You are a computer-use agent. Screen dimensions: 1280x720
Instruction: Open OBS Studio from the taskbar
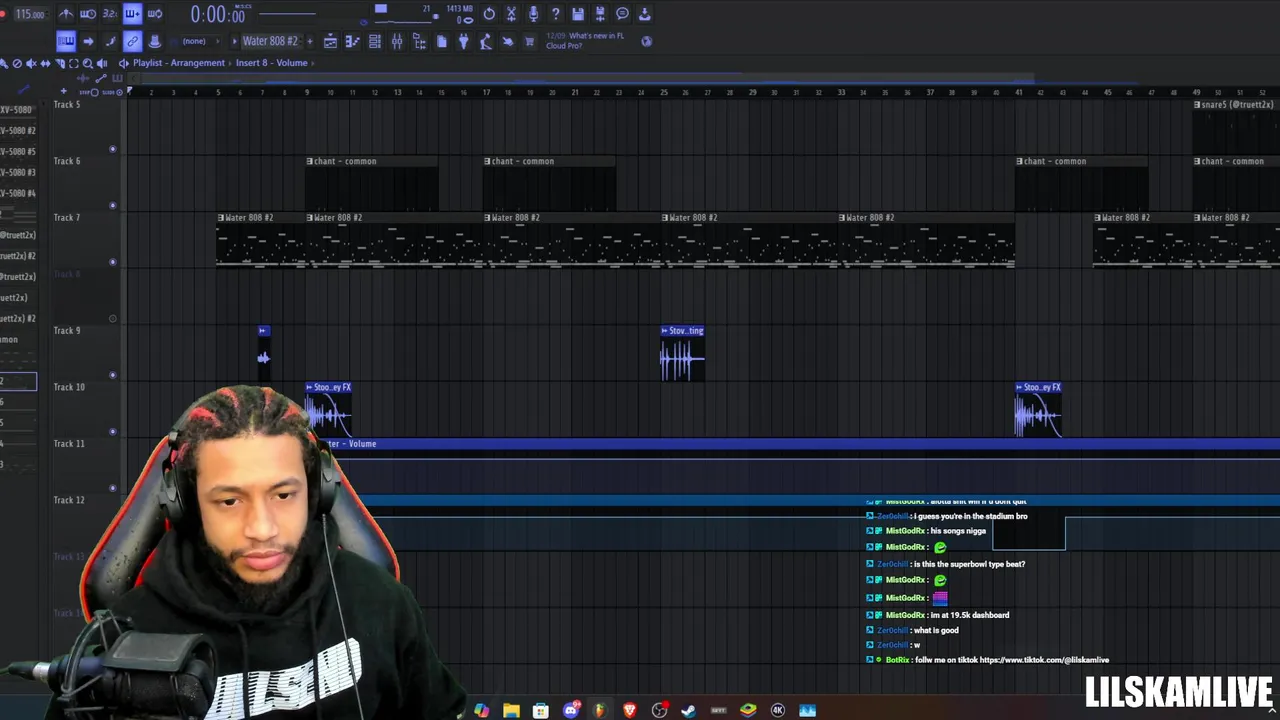click(x=659, y=710)
